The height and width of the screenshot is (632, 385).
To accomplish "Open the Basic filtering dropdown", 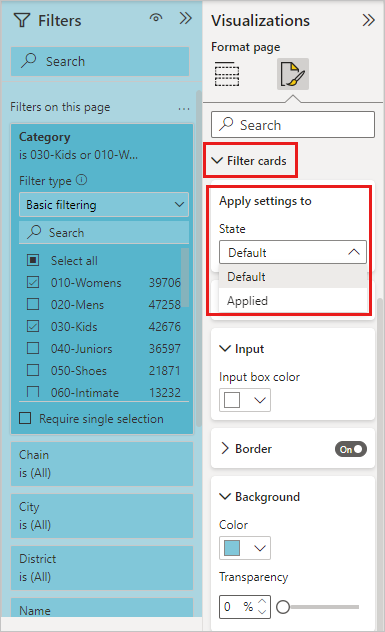I will pos(104,205).
